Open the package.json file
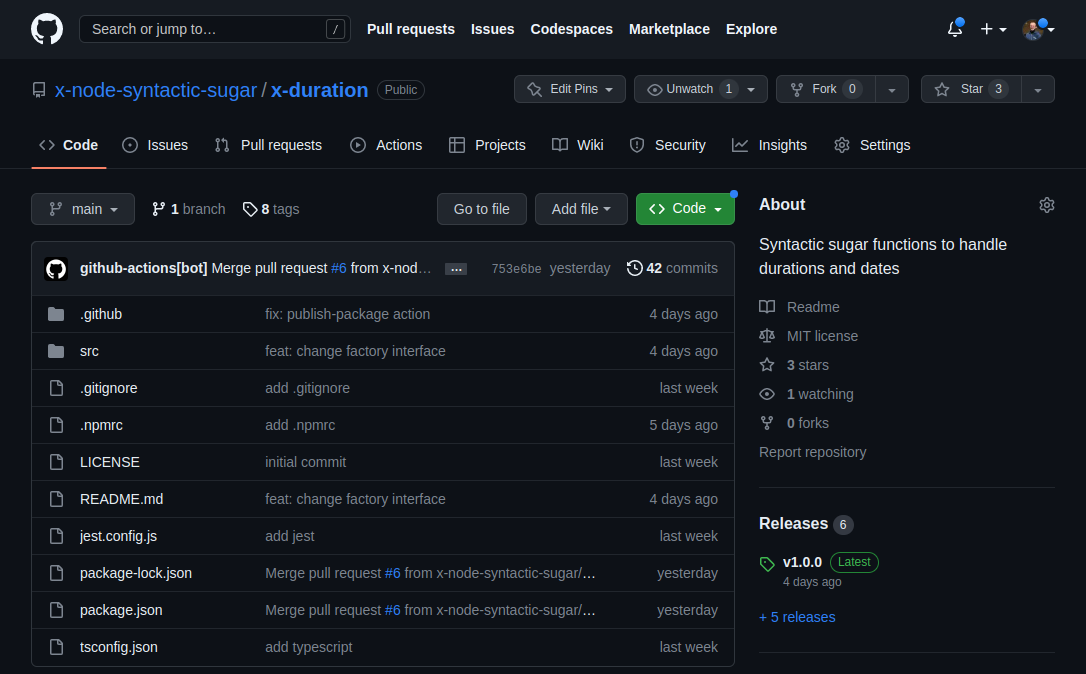1086x674 pixels. pos(121,610)
